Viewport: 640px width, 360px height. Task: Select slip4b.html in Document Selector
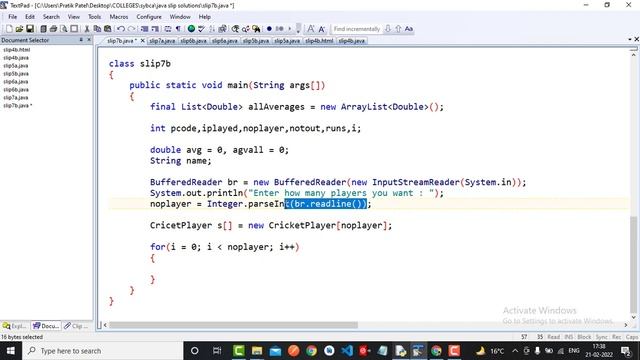click(16, 50)
